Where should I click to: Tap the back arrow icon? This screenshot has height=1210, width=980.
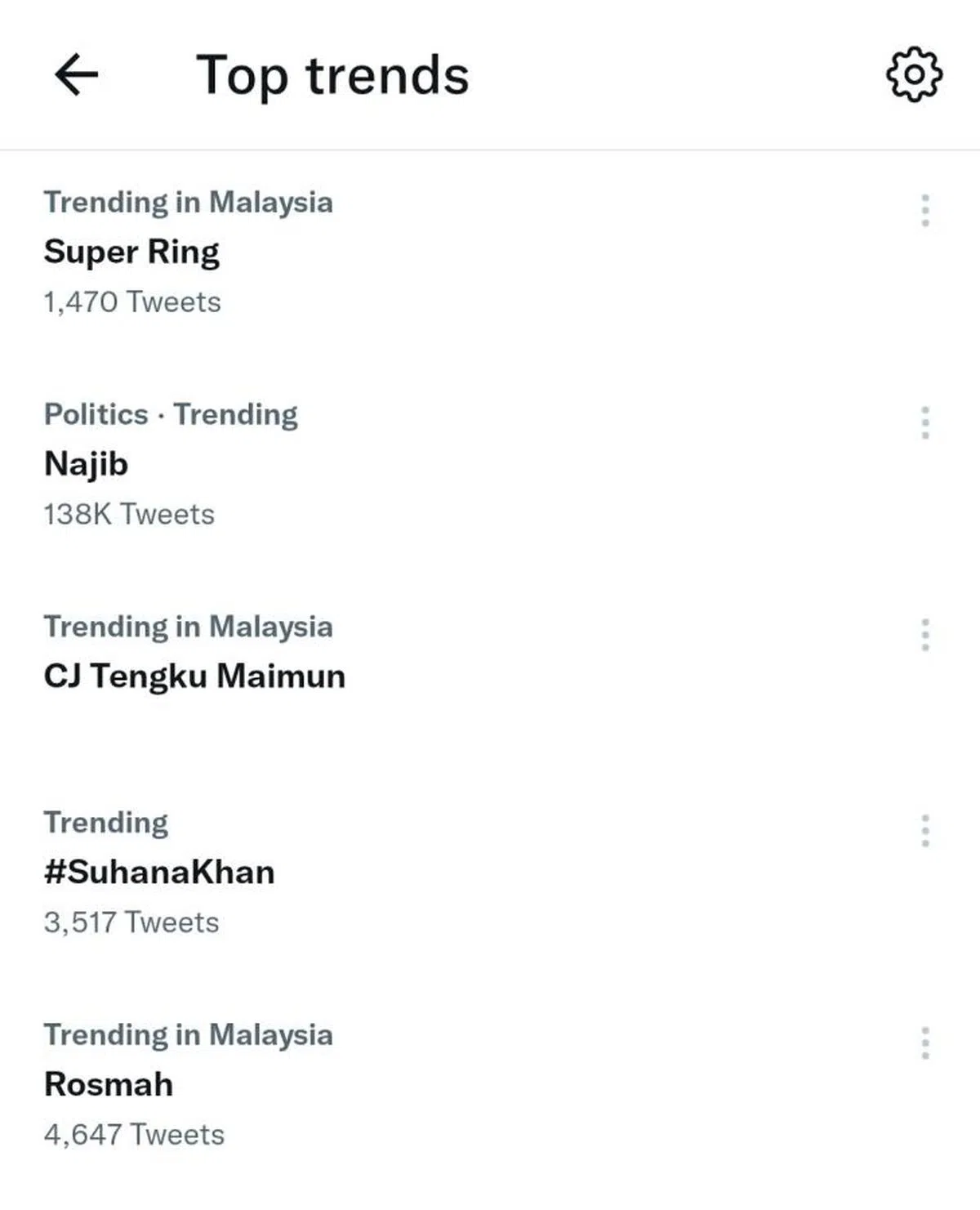tap(77, 75)
